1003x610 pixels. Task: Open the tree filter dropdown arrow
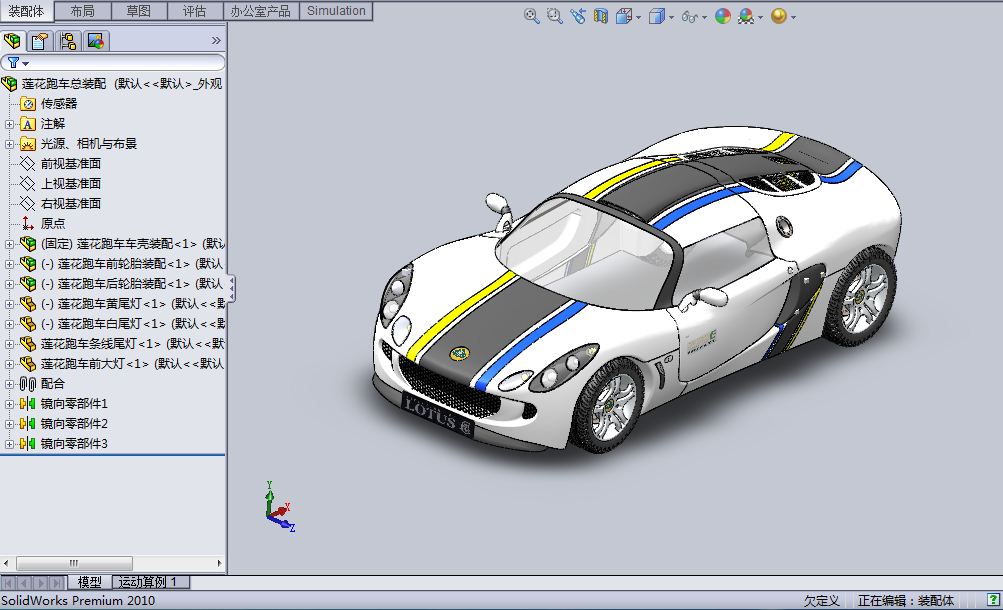(x=26, y=63)
